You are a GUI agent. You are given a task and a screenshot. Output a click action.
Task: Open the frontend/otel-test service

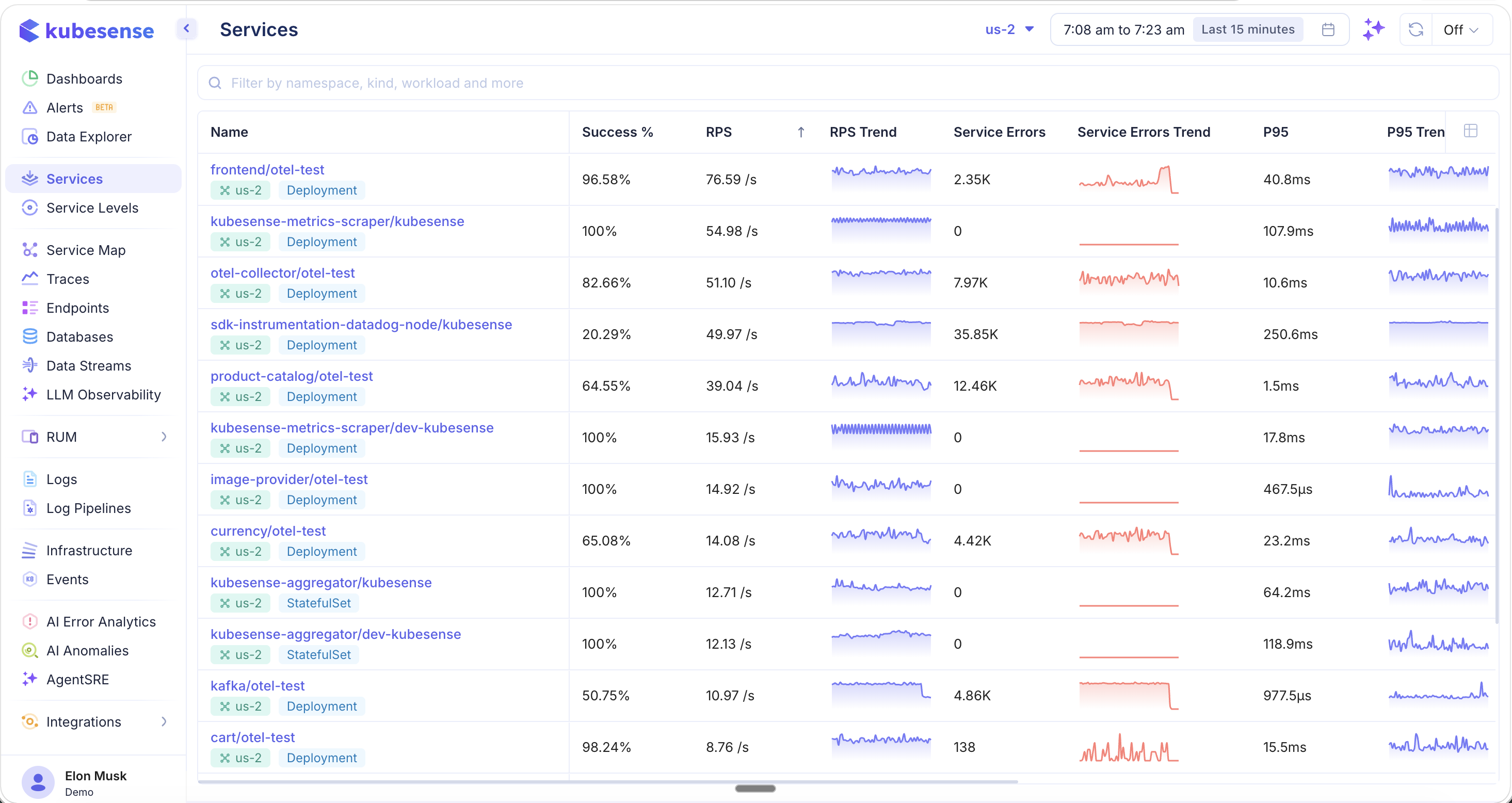pyautogui.click(x=268, y=170)
